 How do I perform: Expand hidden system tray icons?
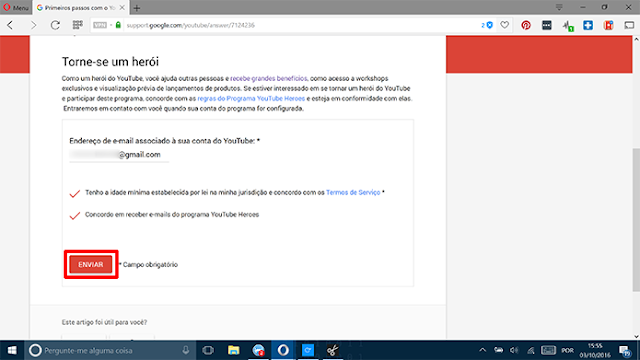pyautogui.click(x=482, y=350)
